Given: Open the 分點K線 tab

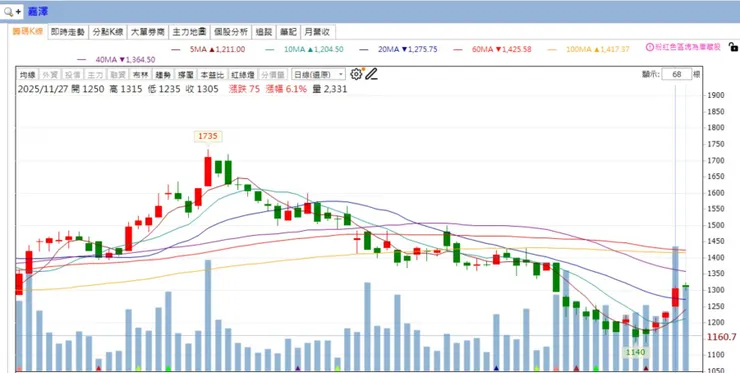Looking at the screenshot, I should click(108, 32).
